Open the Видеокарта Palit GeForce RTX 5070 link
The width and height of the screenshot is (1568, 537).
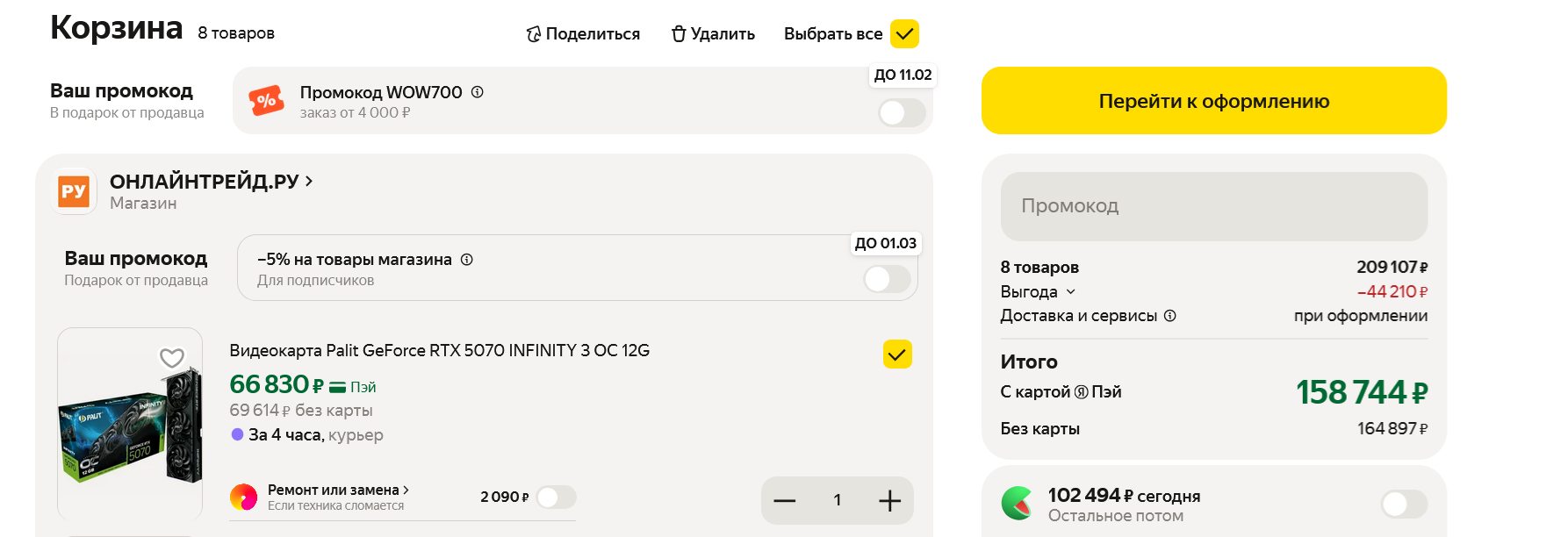coord(439,351)
